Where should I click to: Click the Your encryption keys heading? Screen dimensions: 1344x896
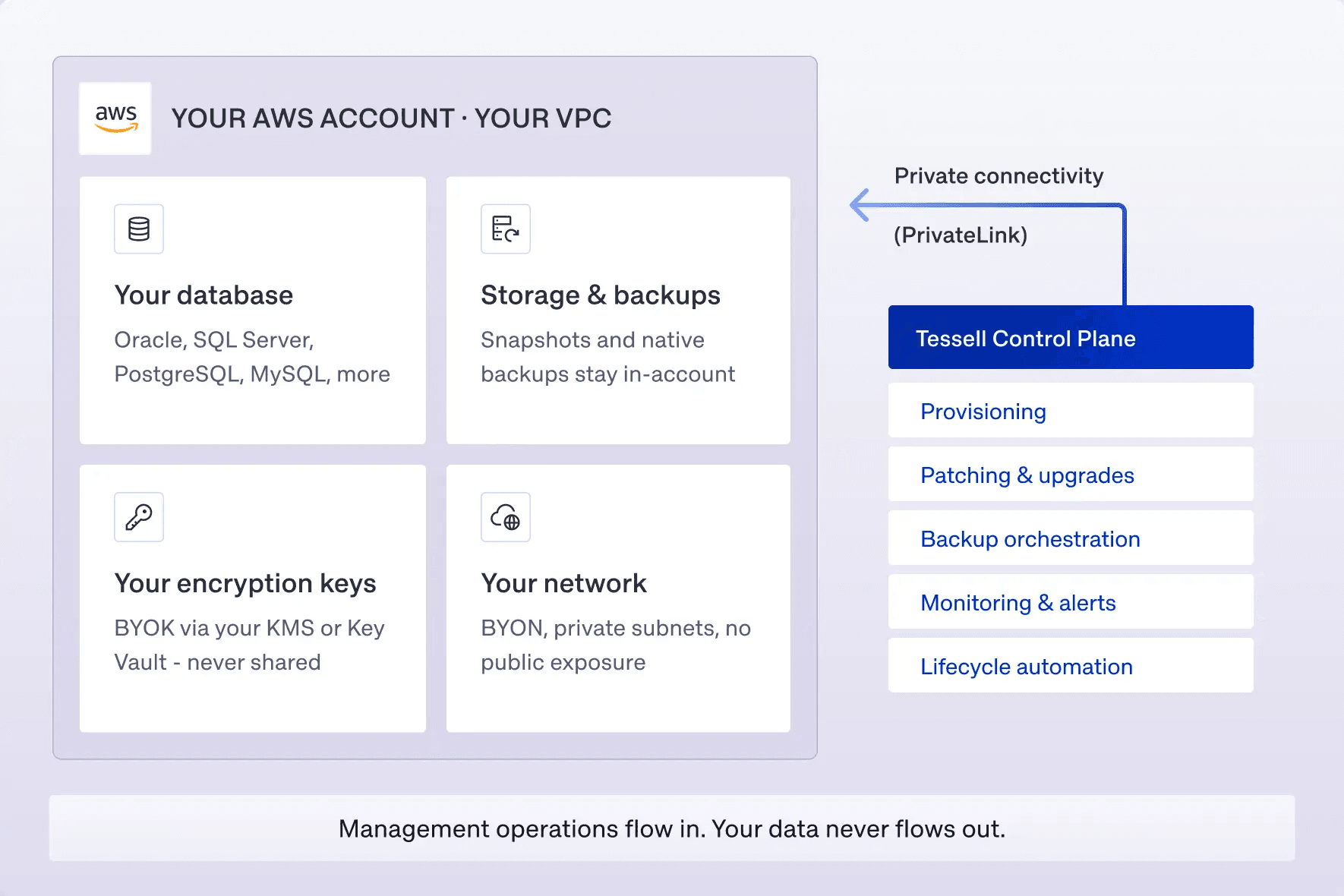coord(245,584)
